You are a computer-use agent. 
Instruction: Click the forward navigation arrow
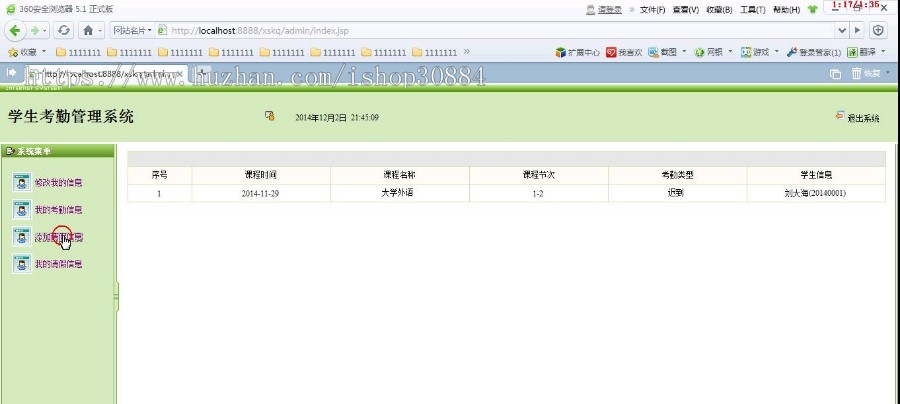pos(34,30)
